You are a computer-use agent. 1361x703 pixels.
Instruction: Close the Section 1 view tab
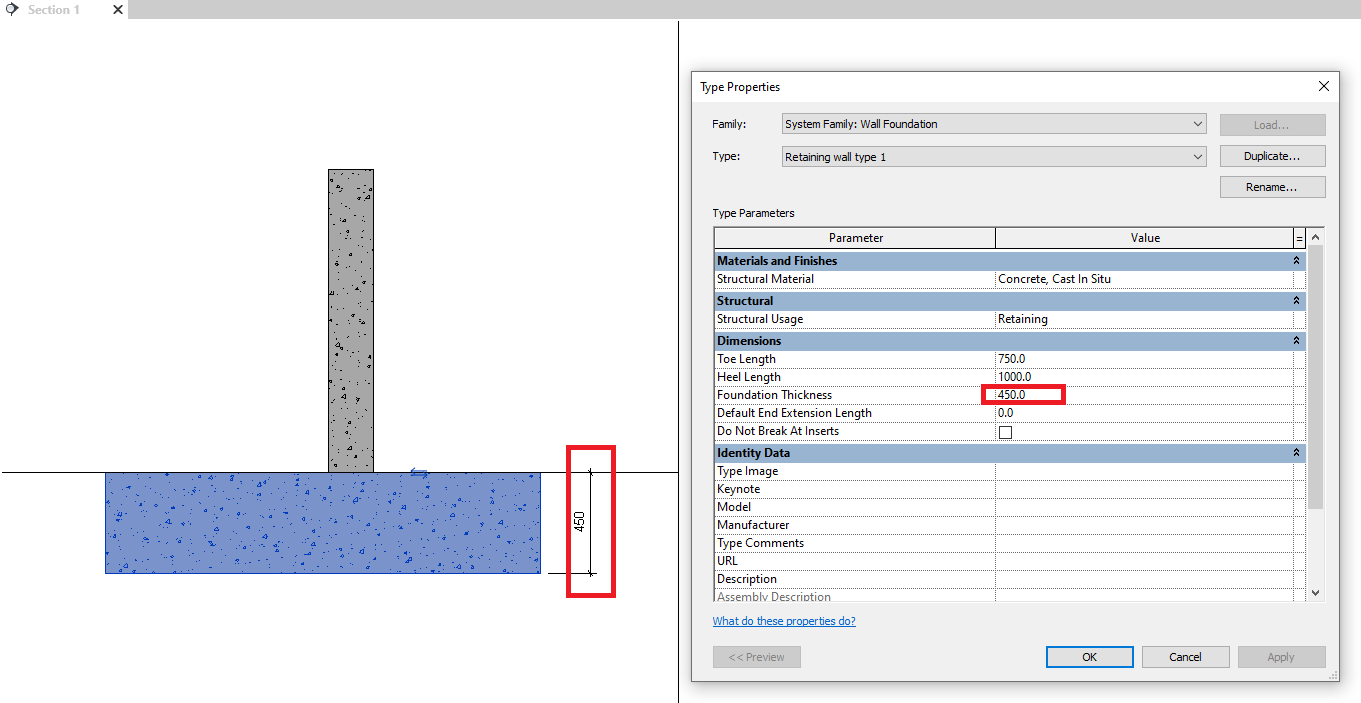point(117,9)
